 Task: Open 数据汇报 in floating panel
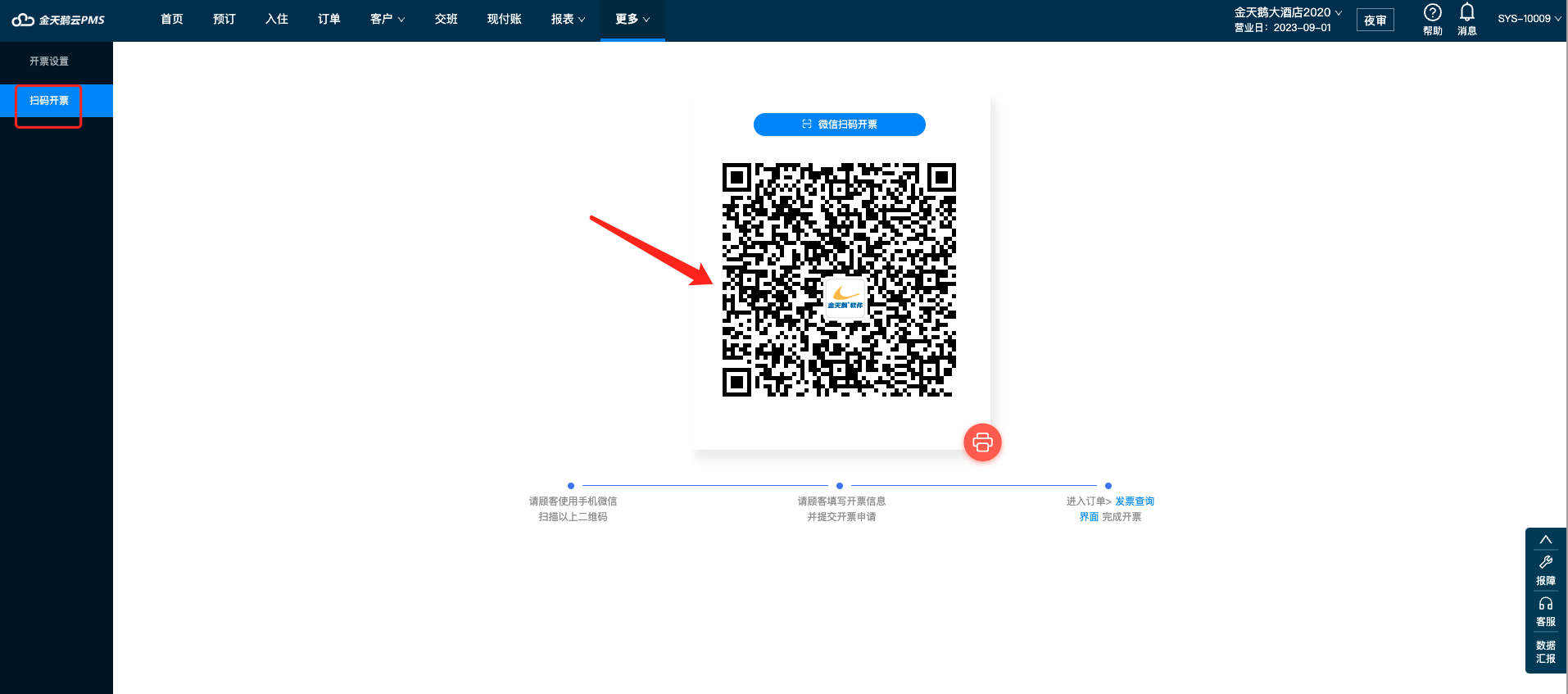tap(1546, 652)
